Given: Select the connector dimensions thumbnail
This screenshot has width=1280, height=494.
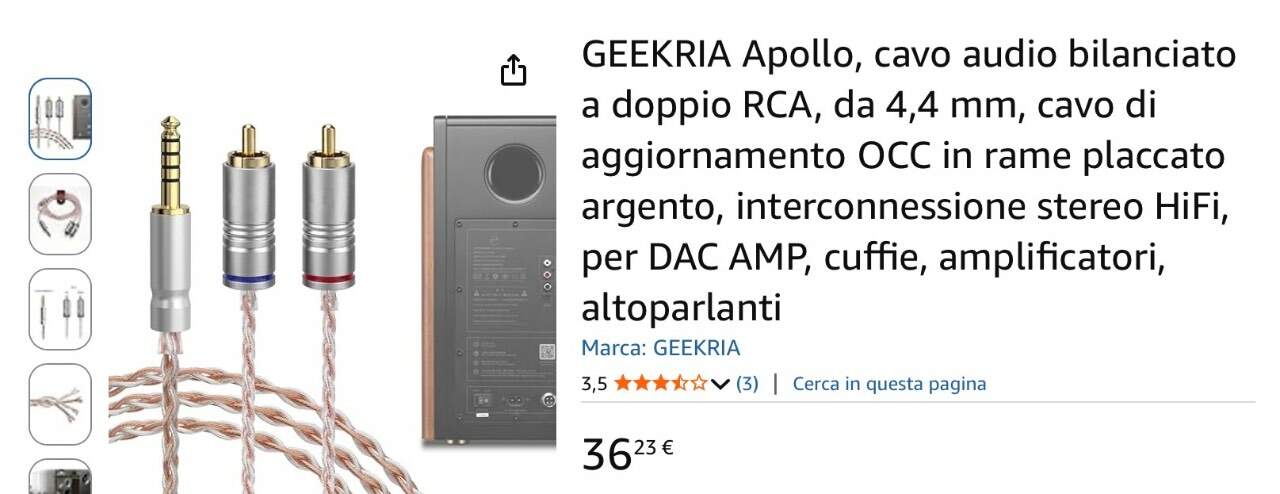Looking at the screenshot, I should click(x=60, y=309).
